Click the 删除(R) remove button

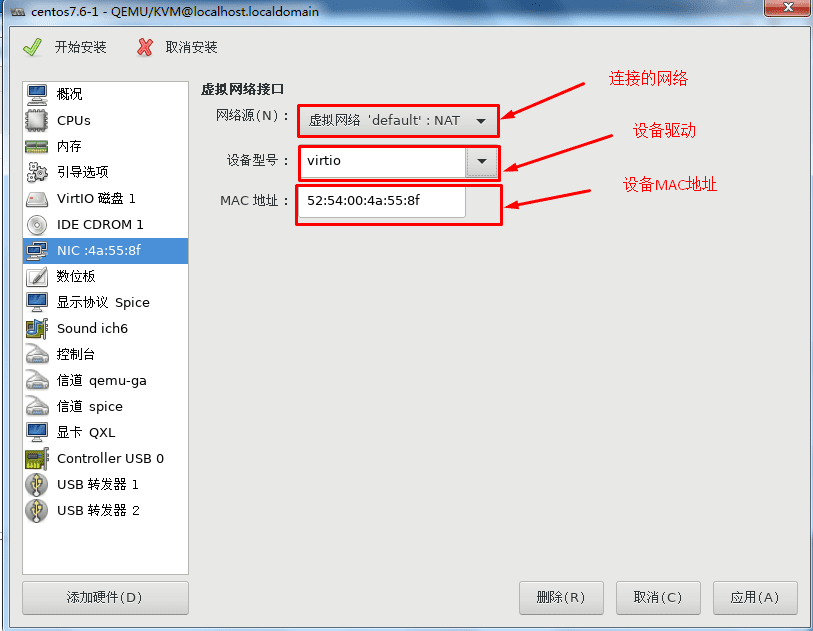[561, 598]
